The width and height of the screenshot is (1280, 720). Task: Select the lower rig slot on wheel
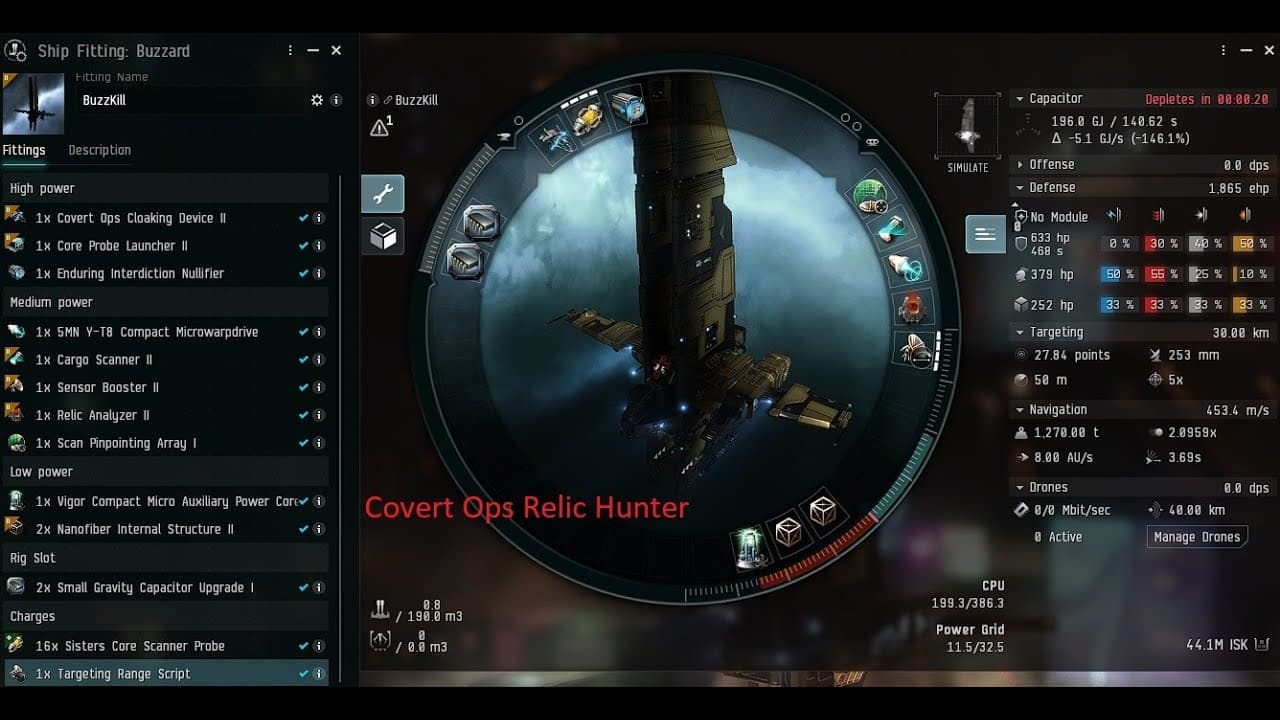pos(466,262)
